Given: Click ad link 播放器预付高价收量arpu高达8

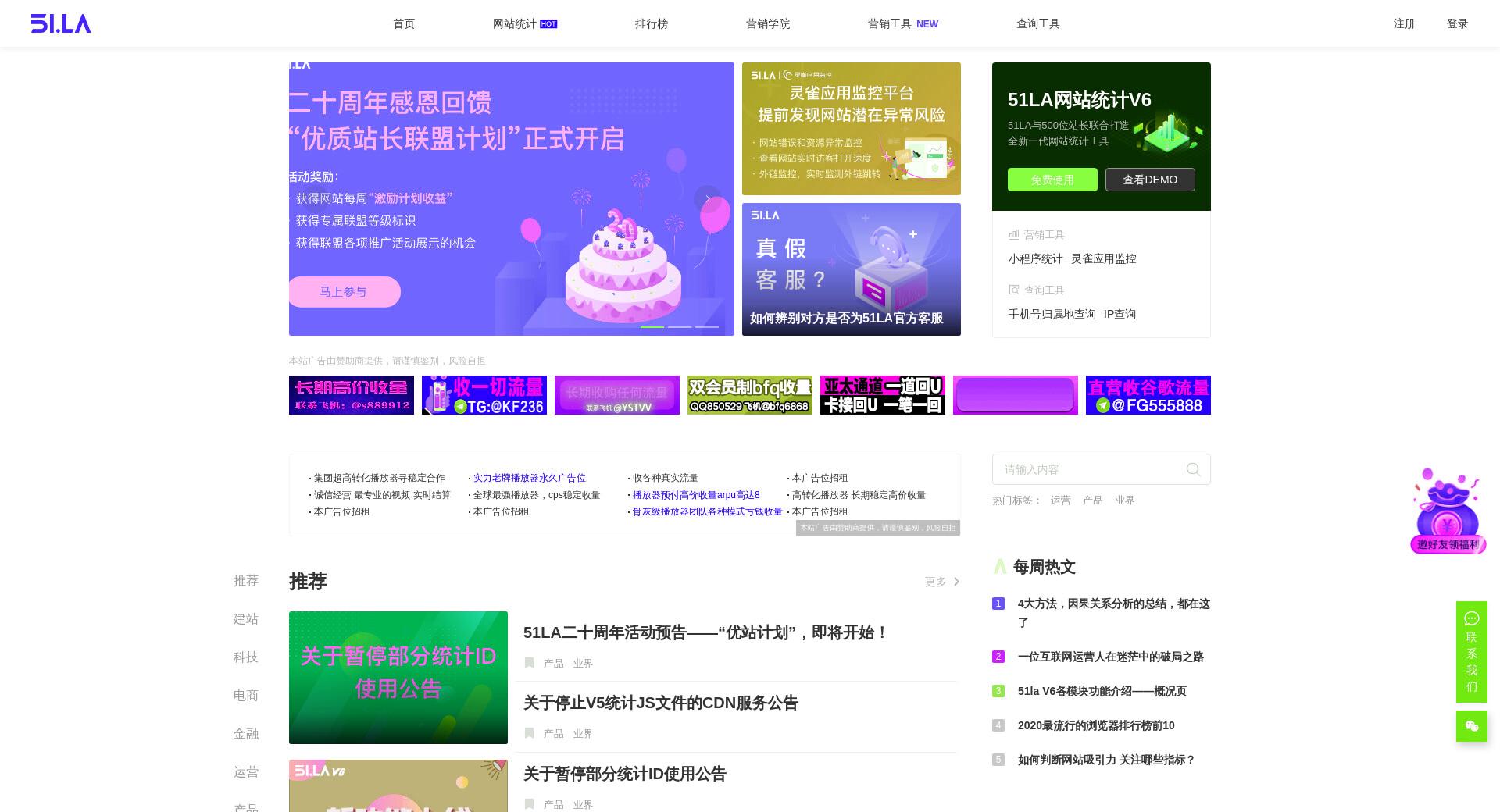Looking at the screenshot, I should 696,495.
